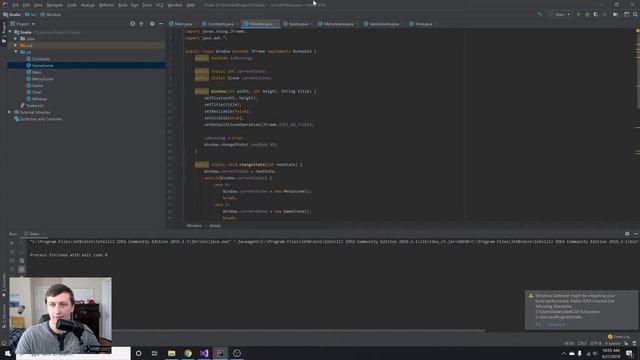Expand the .idea folder
This screenshot has height=360, width=640.
click(16, 39)
